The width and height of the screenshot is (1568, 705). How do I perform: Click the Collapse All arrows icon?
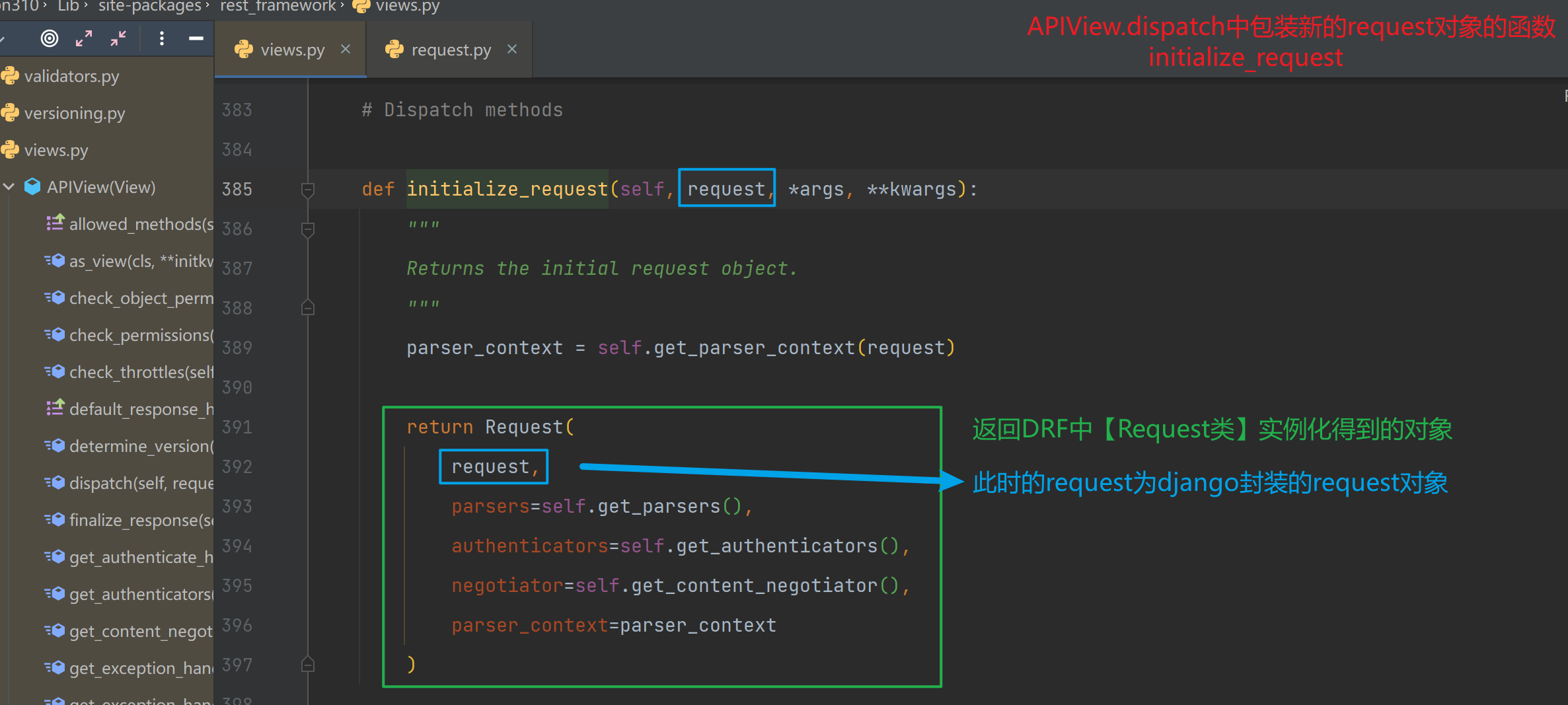[118, 39]
